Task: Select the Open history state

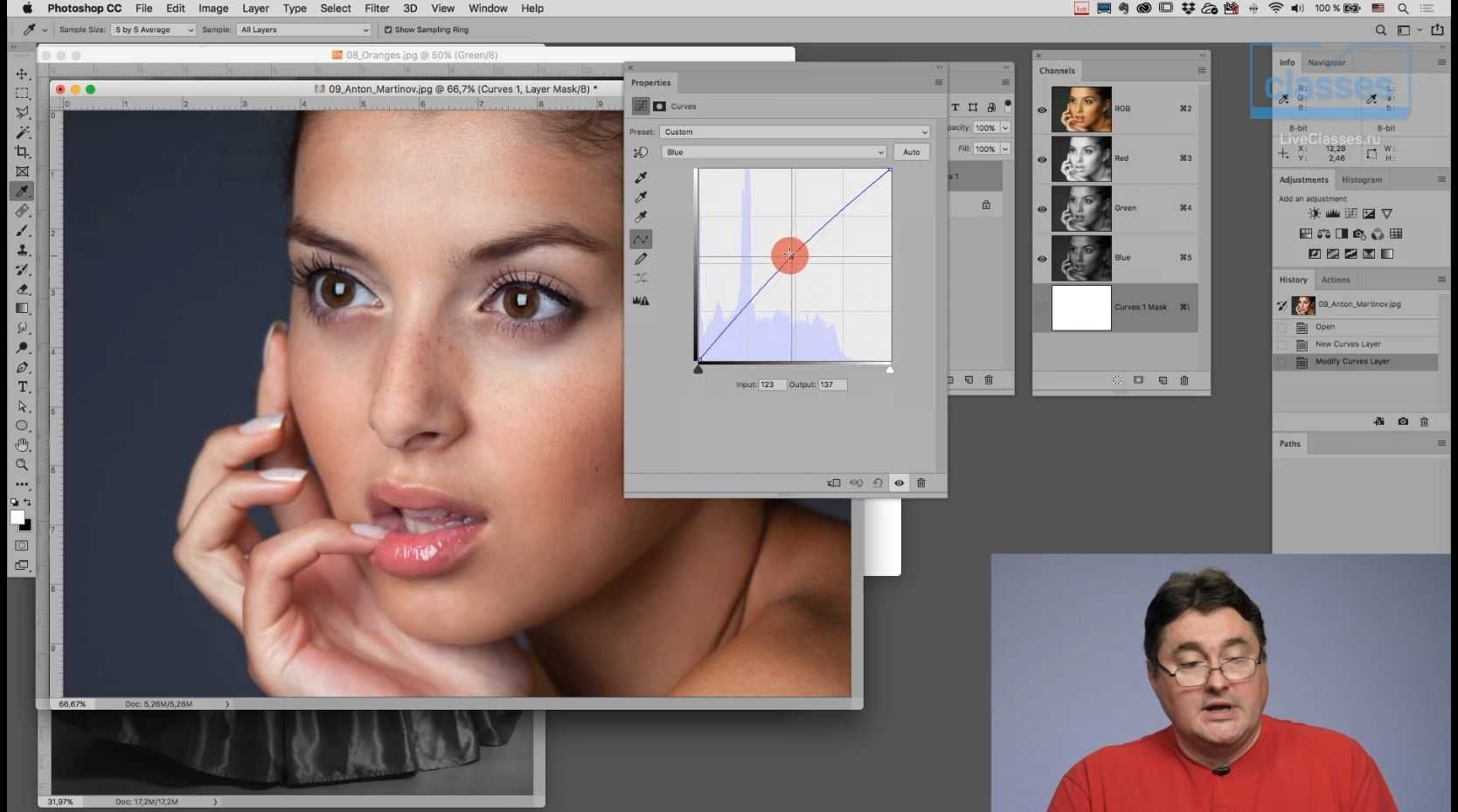Action: tap(1355, 328)
